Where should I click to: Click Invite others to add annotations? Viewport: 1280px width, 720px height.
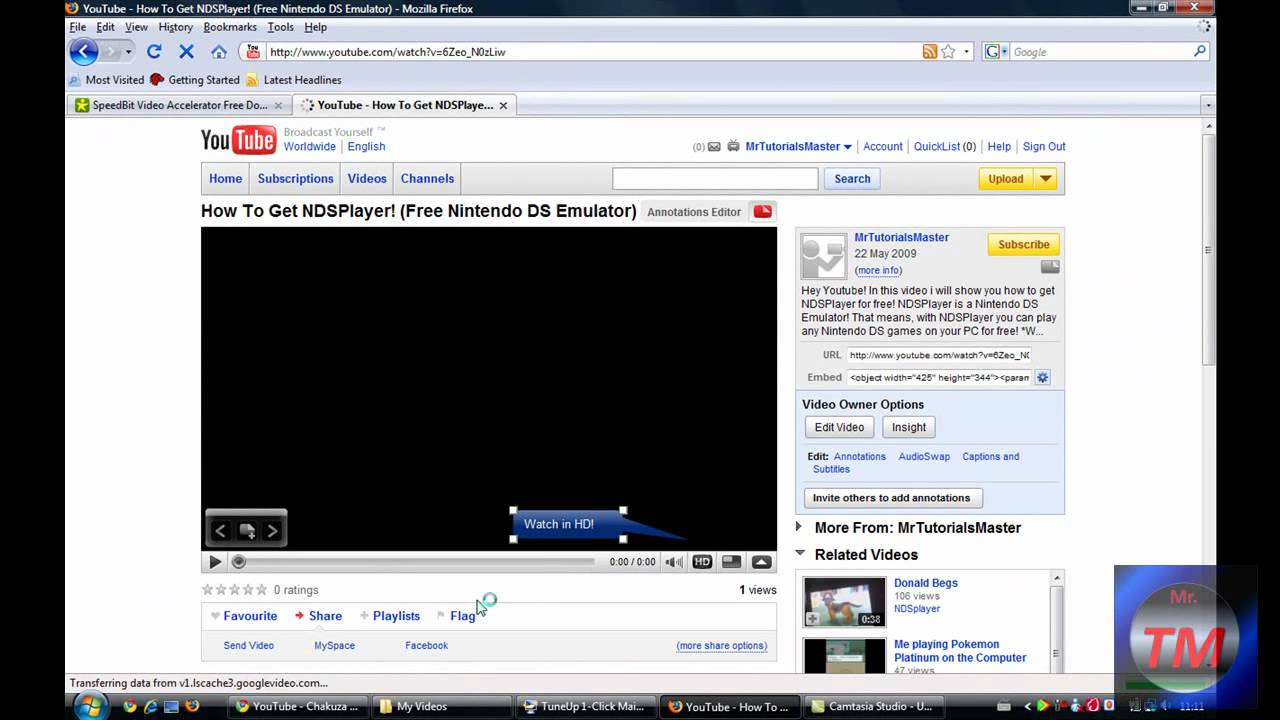[892, 498]
